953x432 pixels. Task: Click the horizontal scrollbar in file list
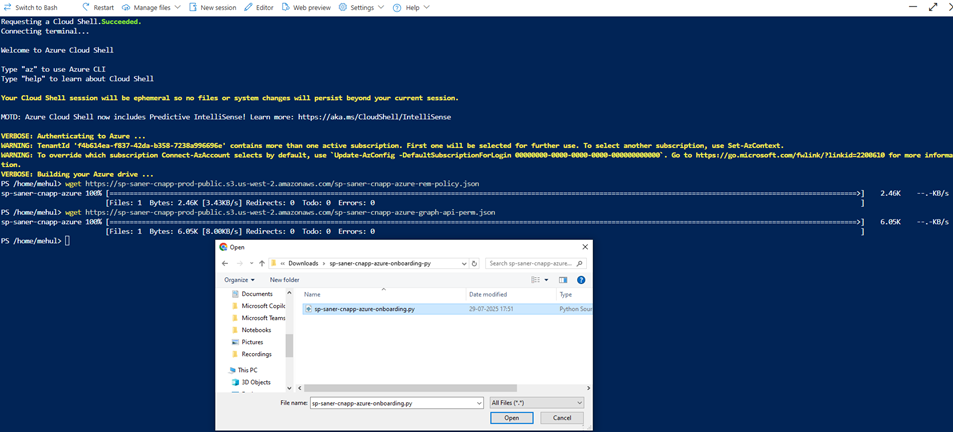410,388
